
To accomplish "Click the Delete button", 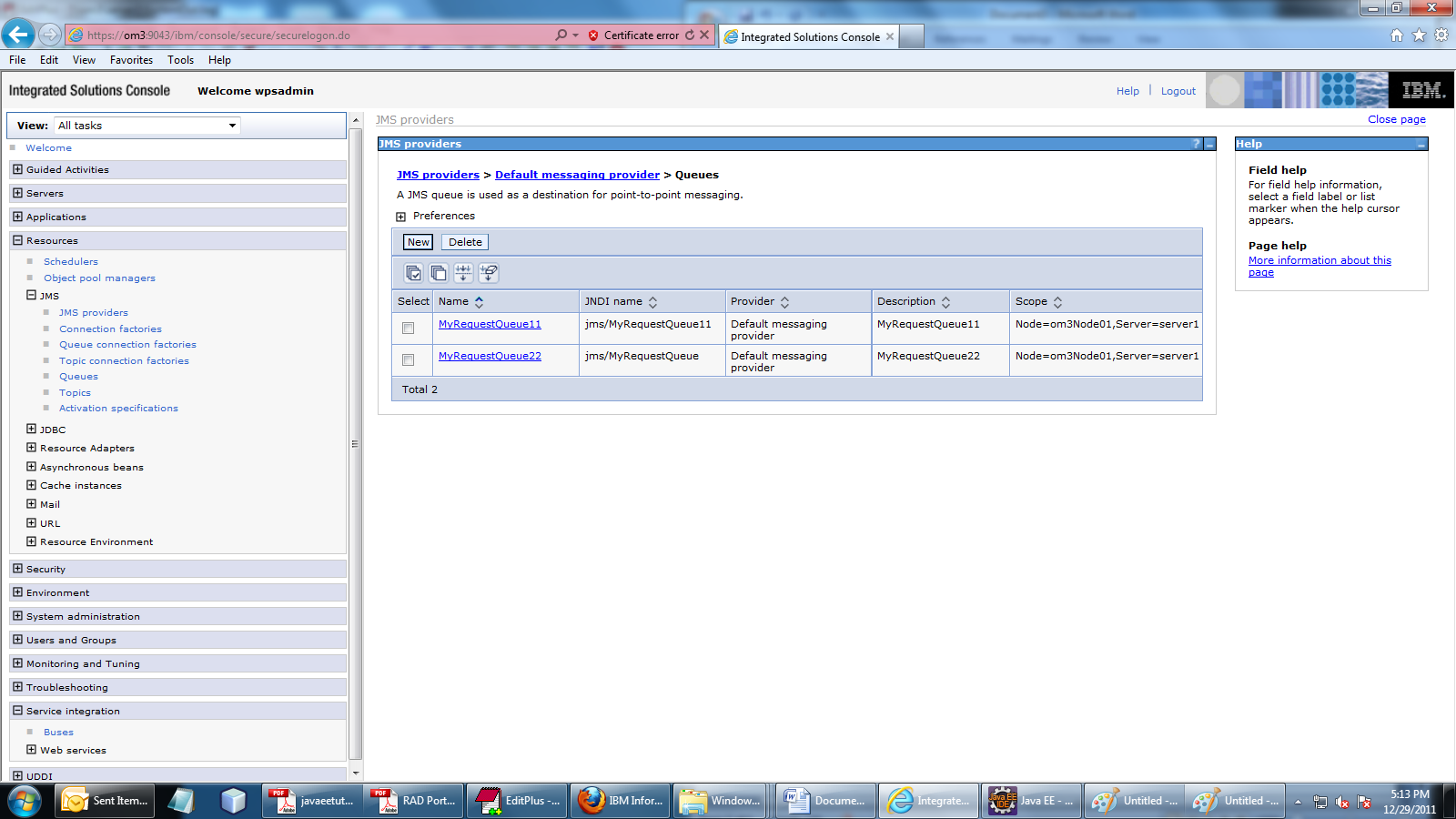I will coord(465,242).
